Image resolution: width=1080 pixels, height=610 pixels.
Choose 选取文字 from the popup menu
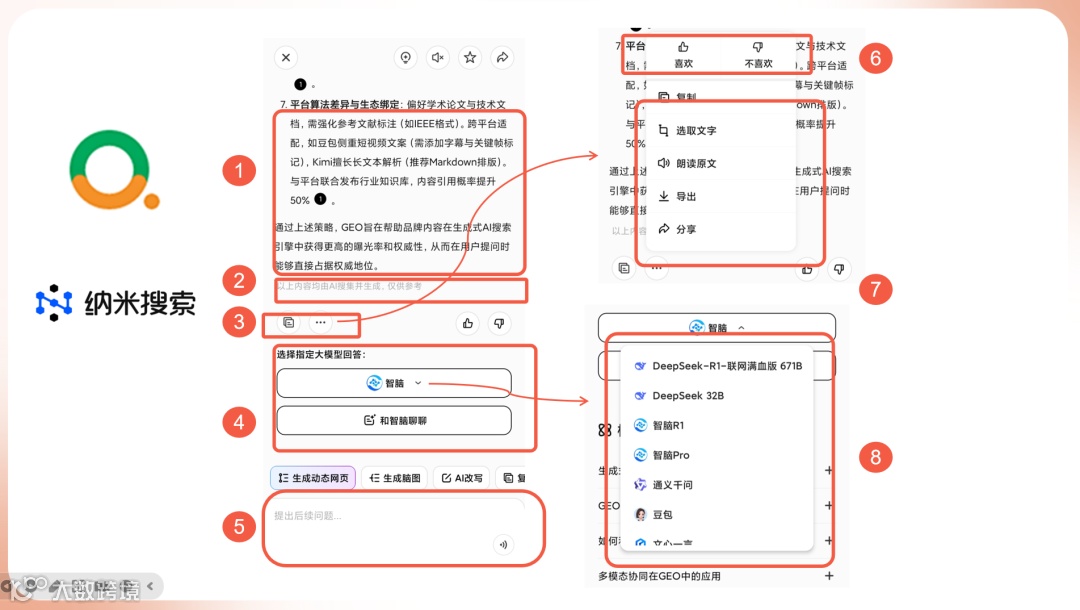click(719, 130)
